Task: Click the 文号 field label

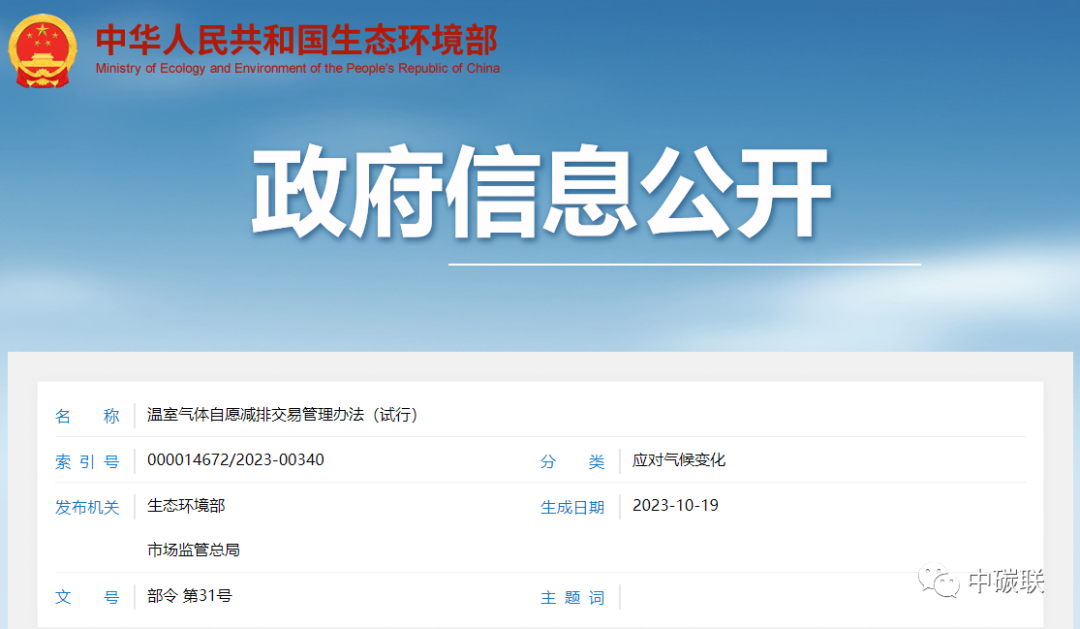Action: [x=87, y=597]
